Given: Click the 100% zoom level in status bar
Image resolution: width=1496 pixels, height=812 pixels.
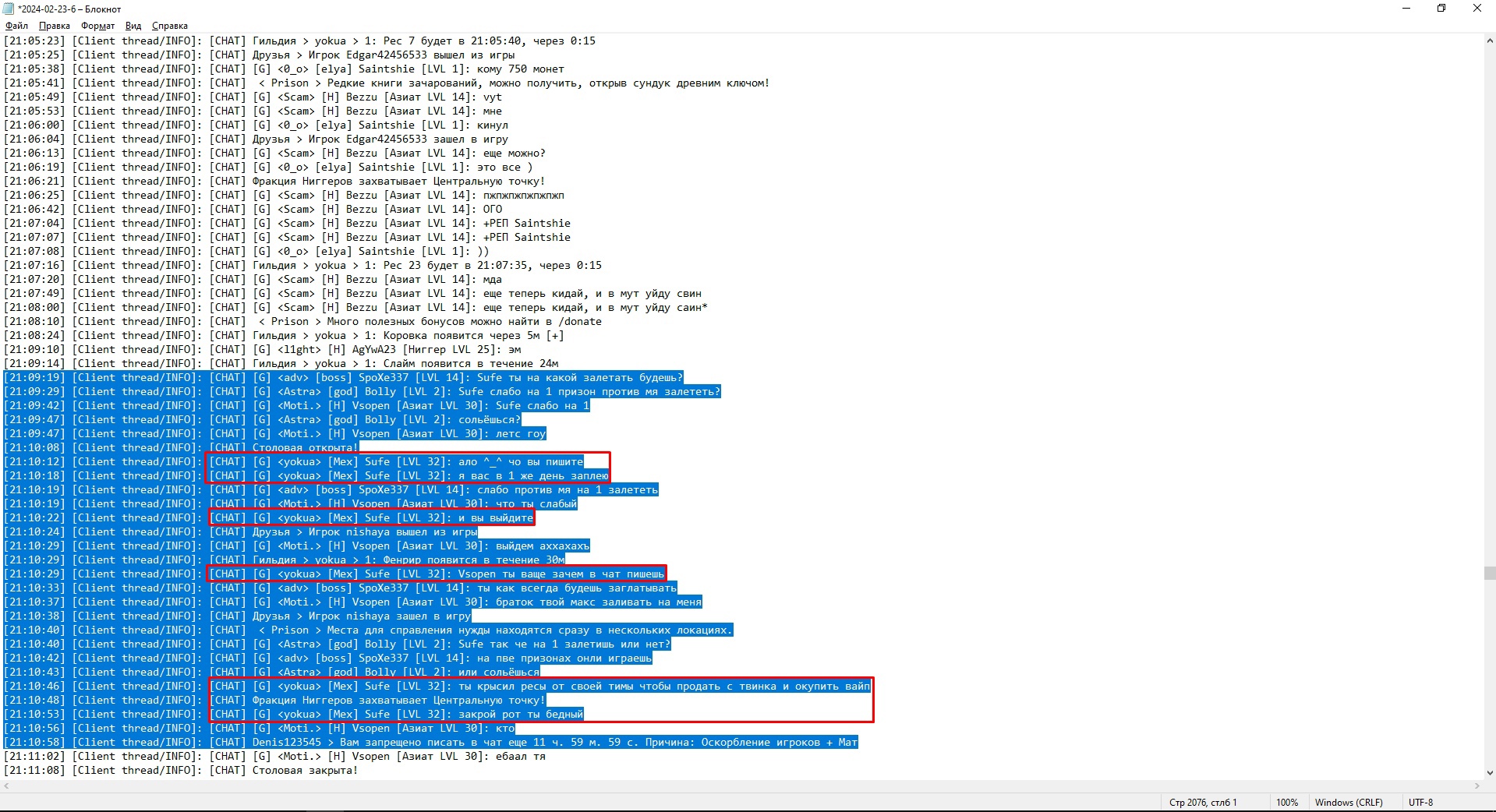Looking at the screenshot, I should tap(1286, 802).
